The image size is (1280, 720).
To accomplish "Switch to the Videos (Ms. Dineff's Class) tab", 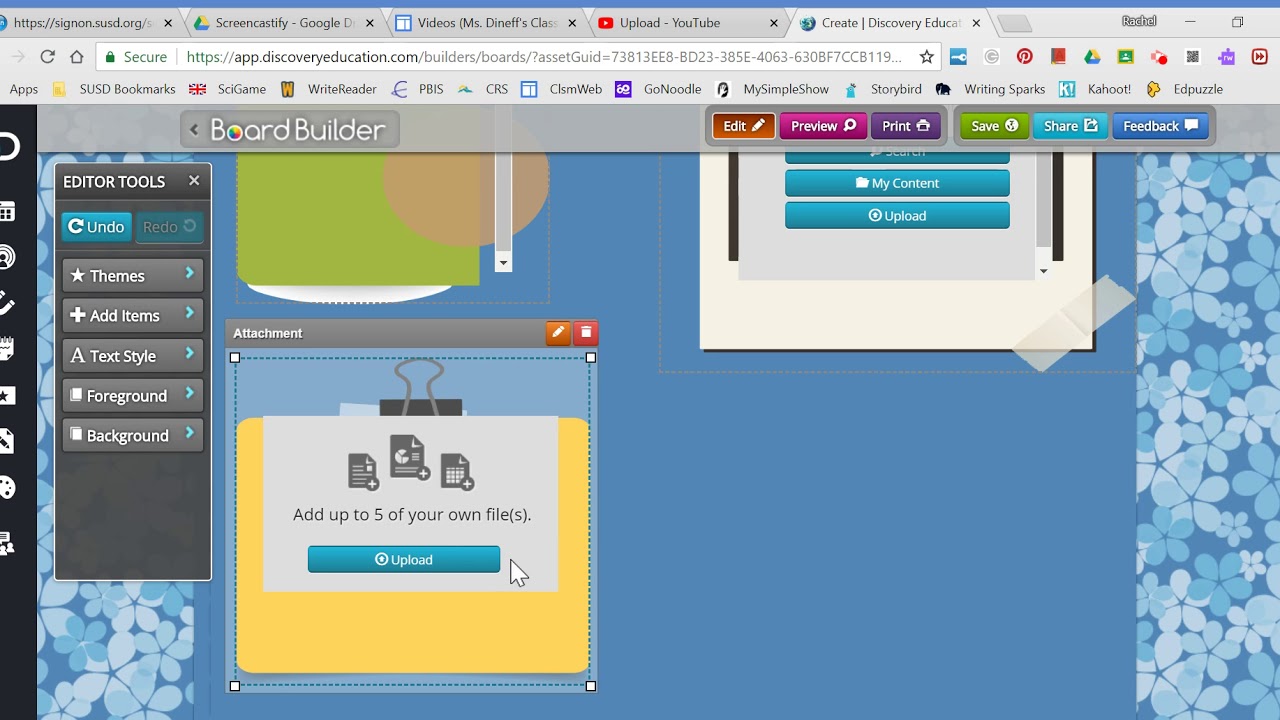I will coord(486,22).
